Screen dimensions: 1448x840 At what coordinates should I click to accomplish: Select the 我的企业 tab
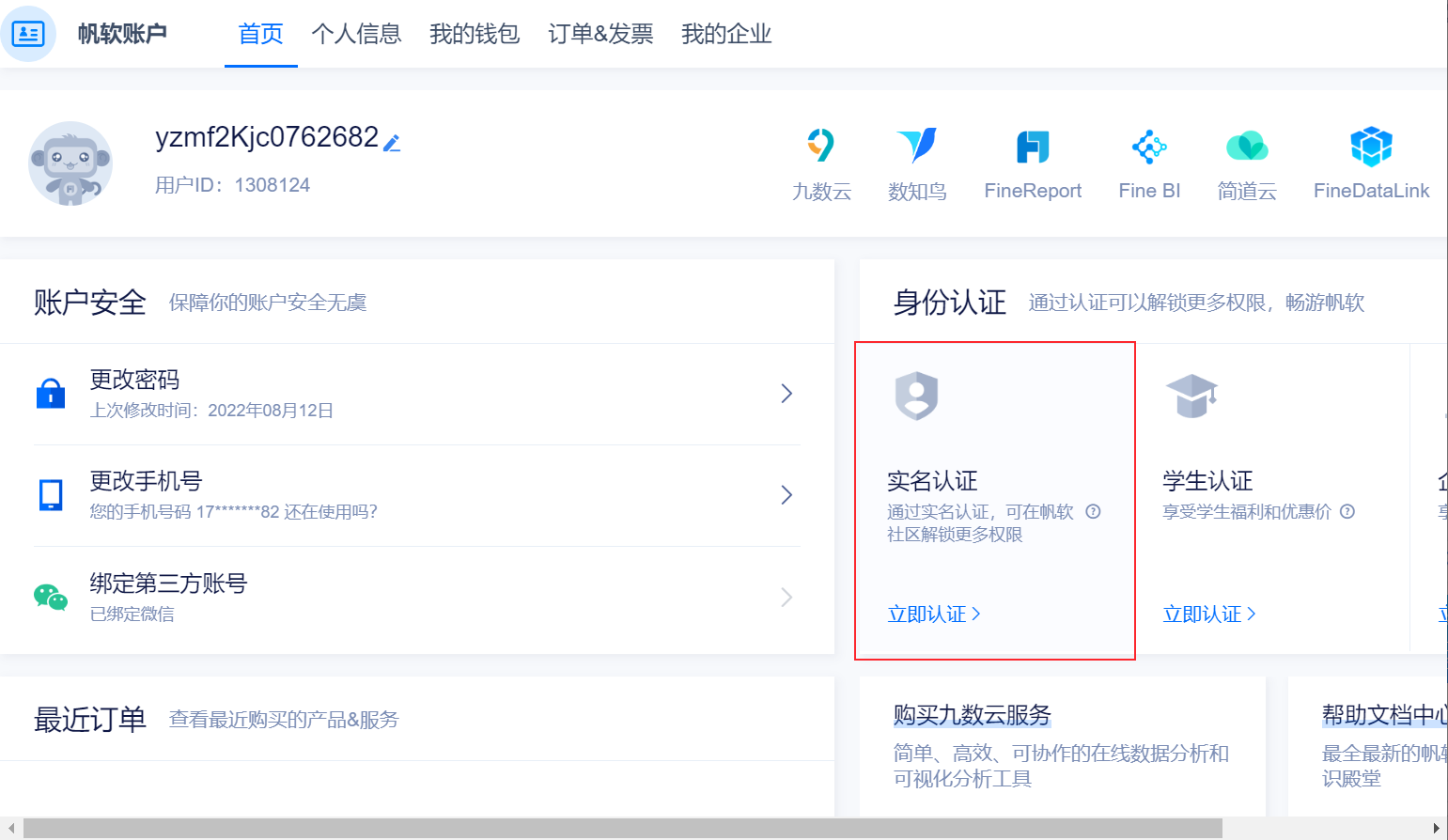[x=726, y=34]
